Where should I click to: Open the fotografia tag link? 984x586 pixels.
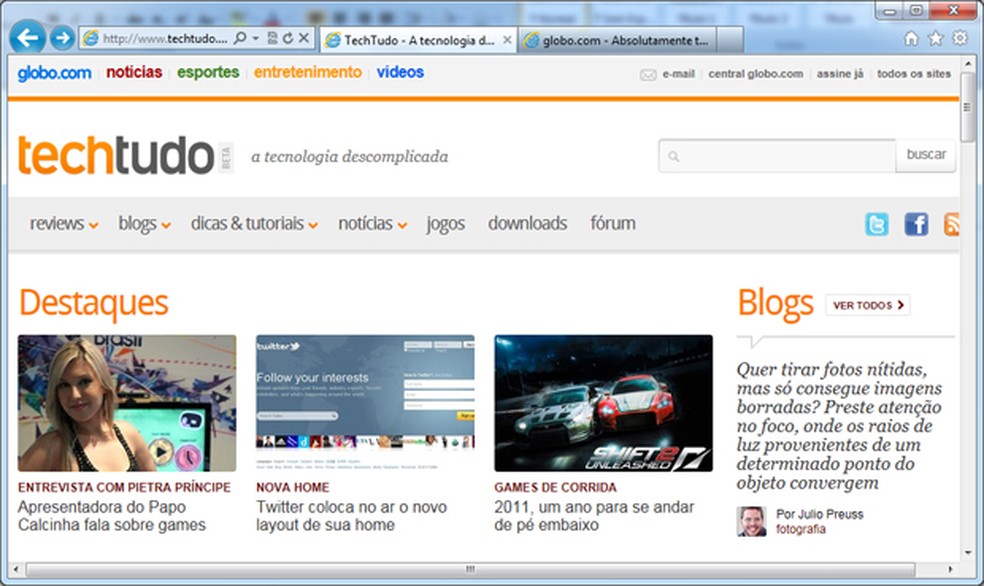(x=801, y=529)
